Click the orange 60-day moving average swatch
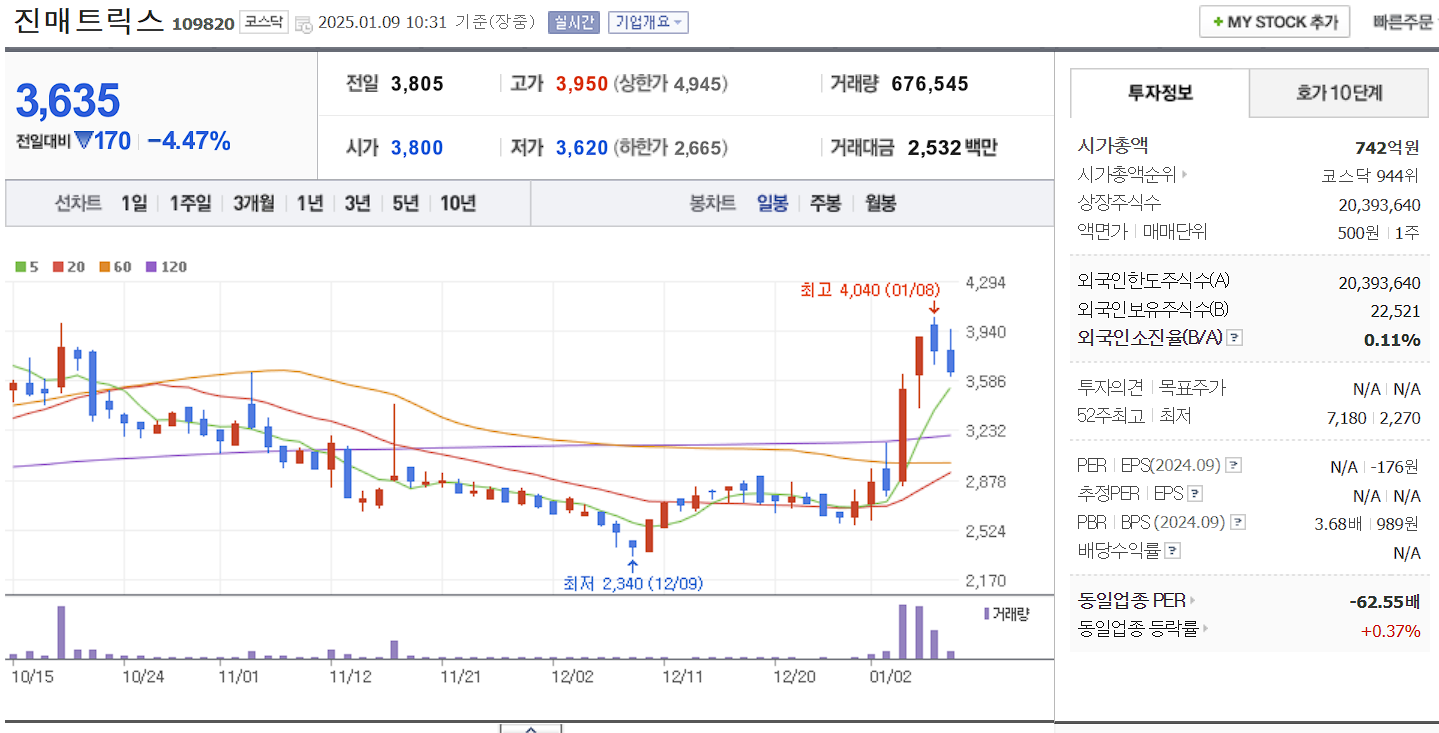The height and width of the screenshot is (733, 1439). coord(104,267)
